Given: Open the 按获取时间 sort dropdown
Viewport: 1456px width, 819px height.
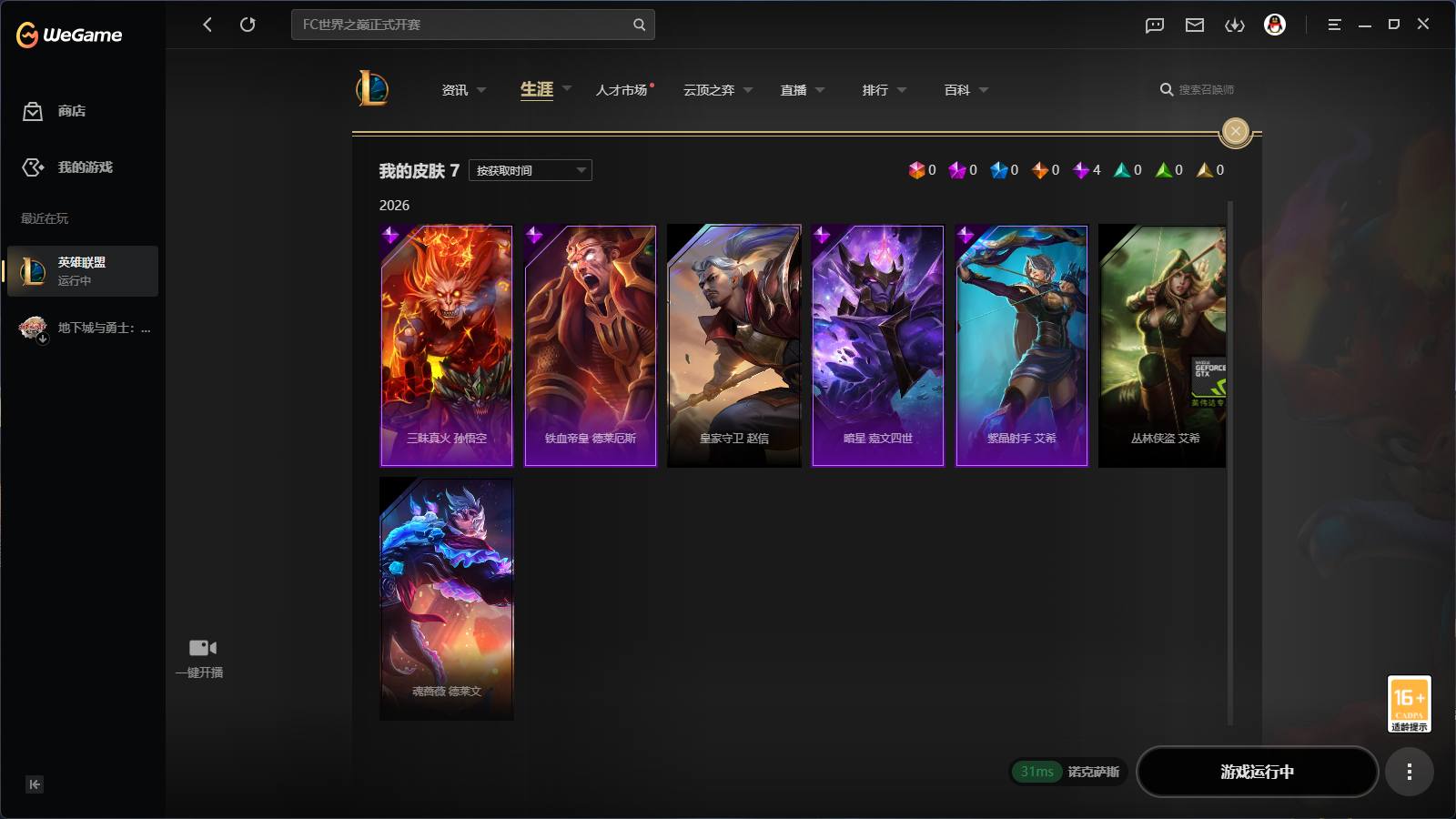Looking at the screenshot, I should (531, 170).
